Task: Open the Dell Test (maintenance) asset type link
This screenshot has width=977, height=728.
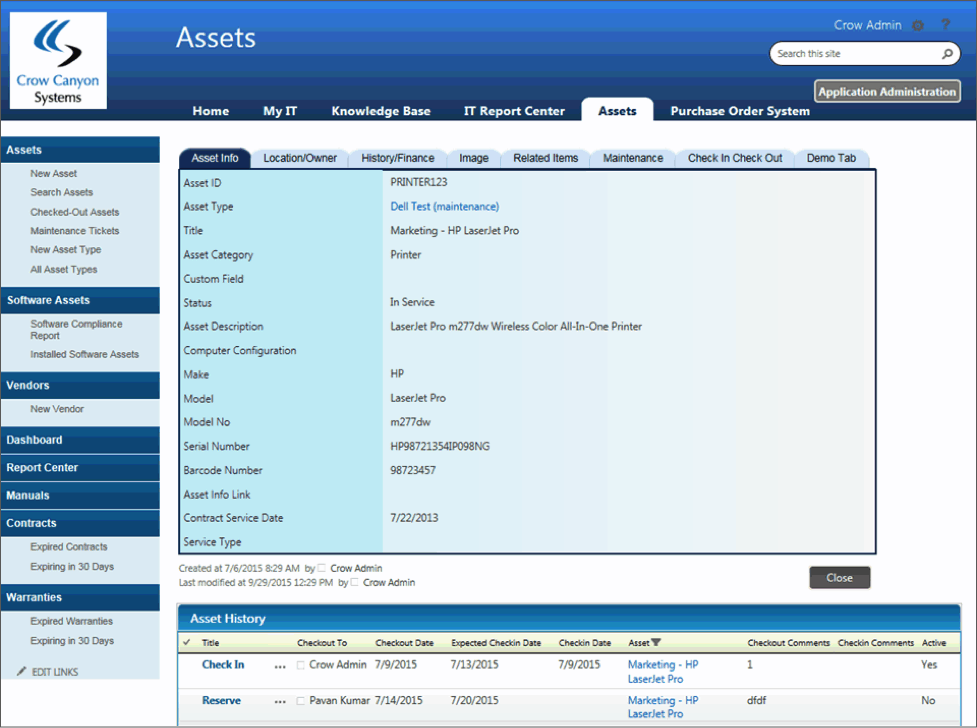Action: (x=444, y=206)
